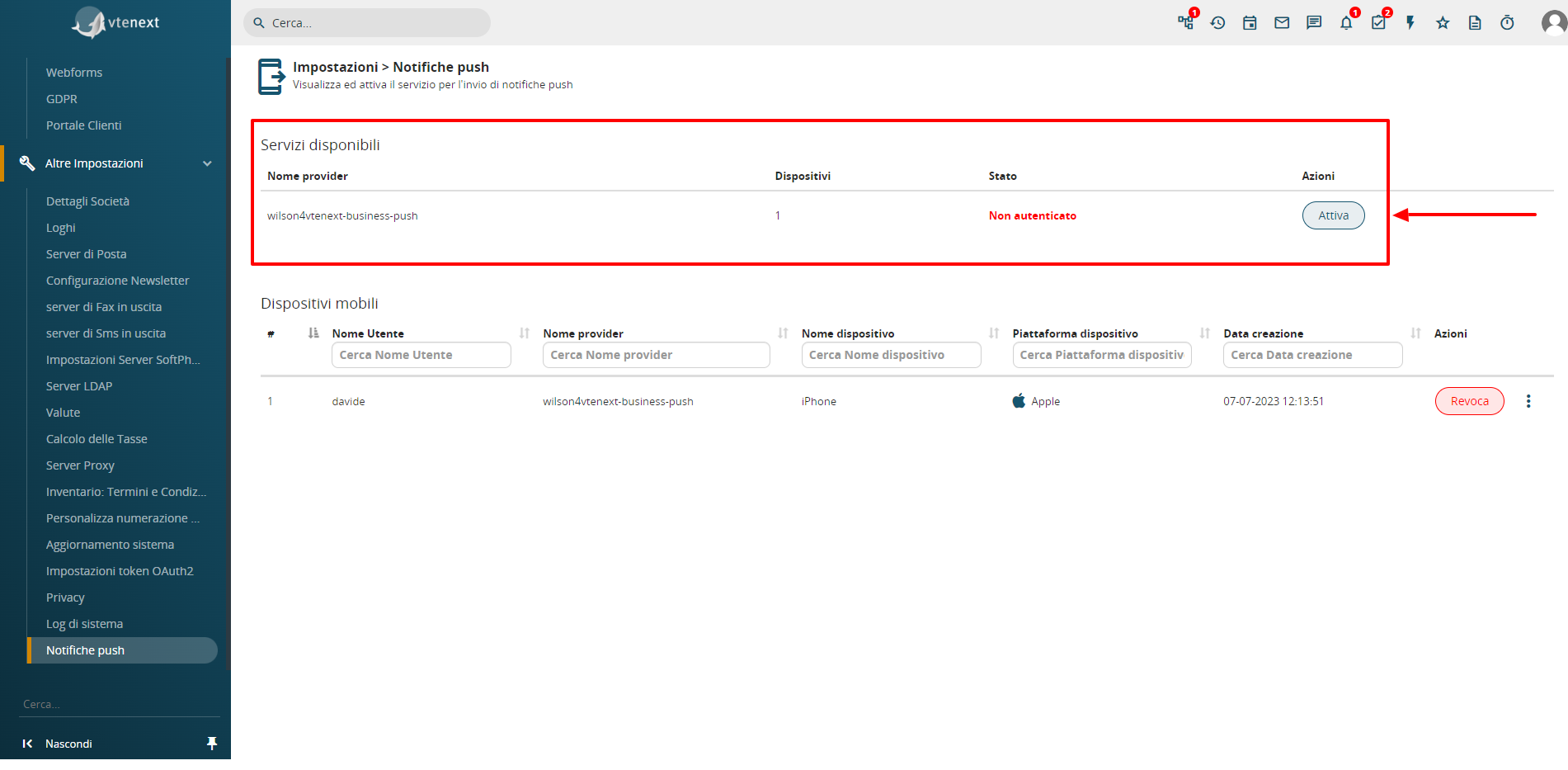The width and height of the screenshot is (1568, 770).
Task: Open Personalizza numerazione entry
Action: [123, 518]
